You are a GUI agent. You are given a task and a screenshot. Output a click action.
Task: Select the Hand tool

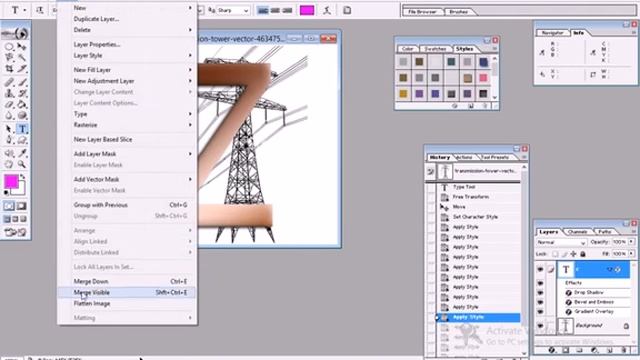point(9,164)
